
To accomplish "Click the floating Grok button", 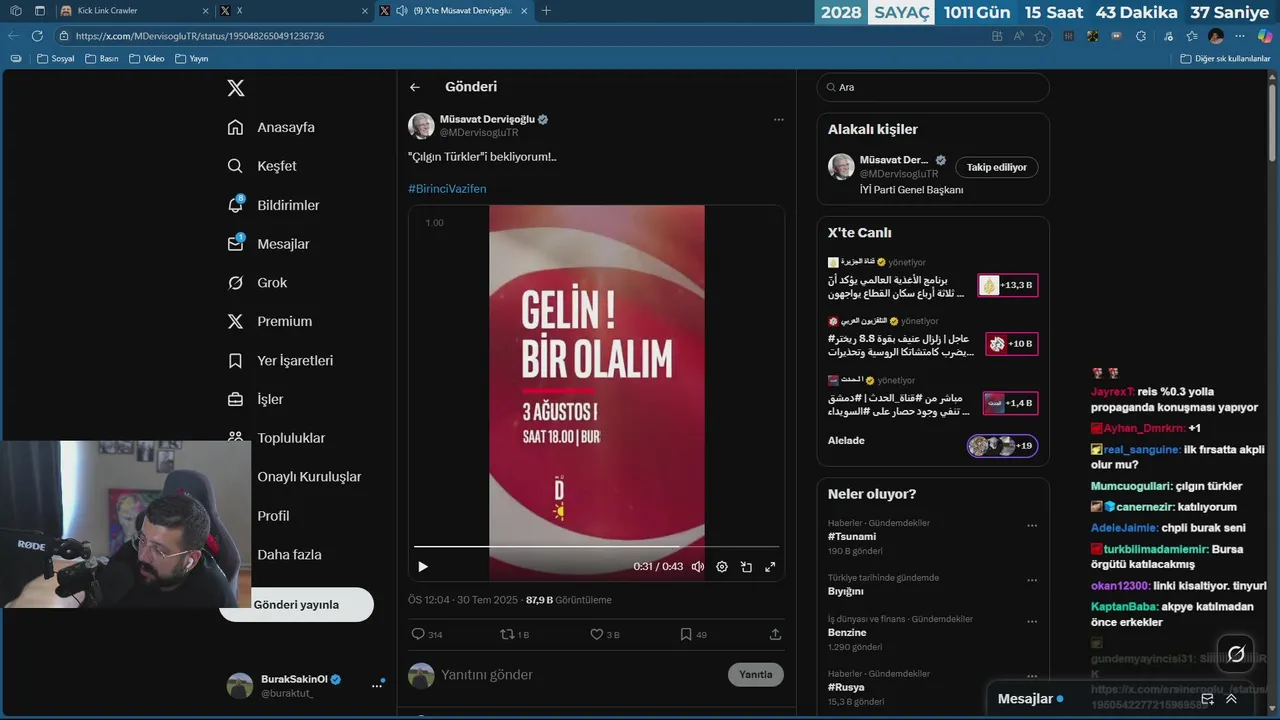I will click(x=1236, y=654).
